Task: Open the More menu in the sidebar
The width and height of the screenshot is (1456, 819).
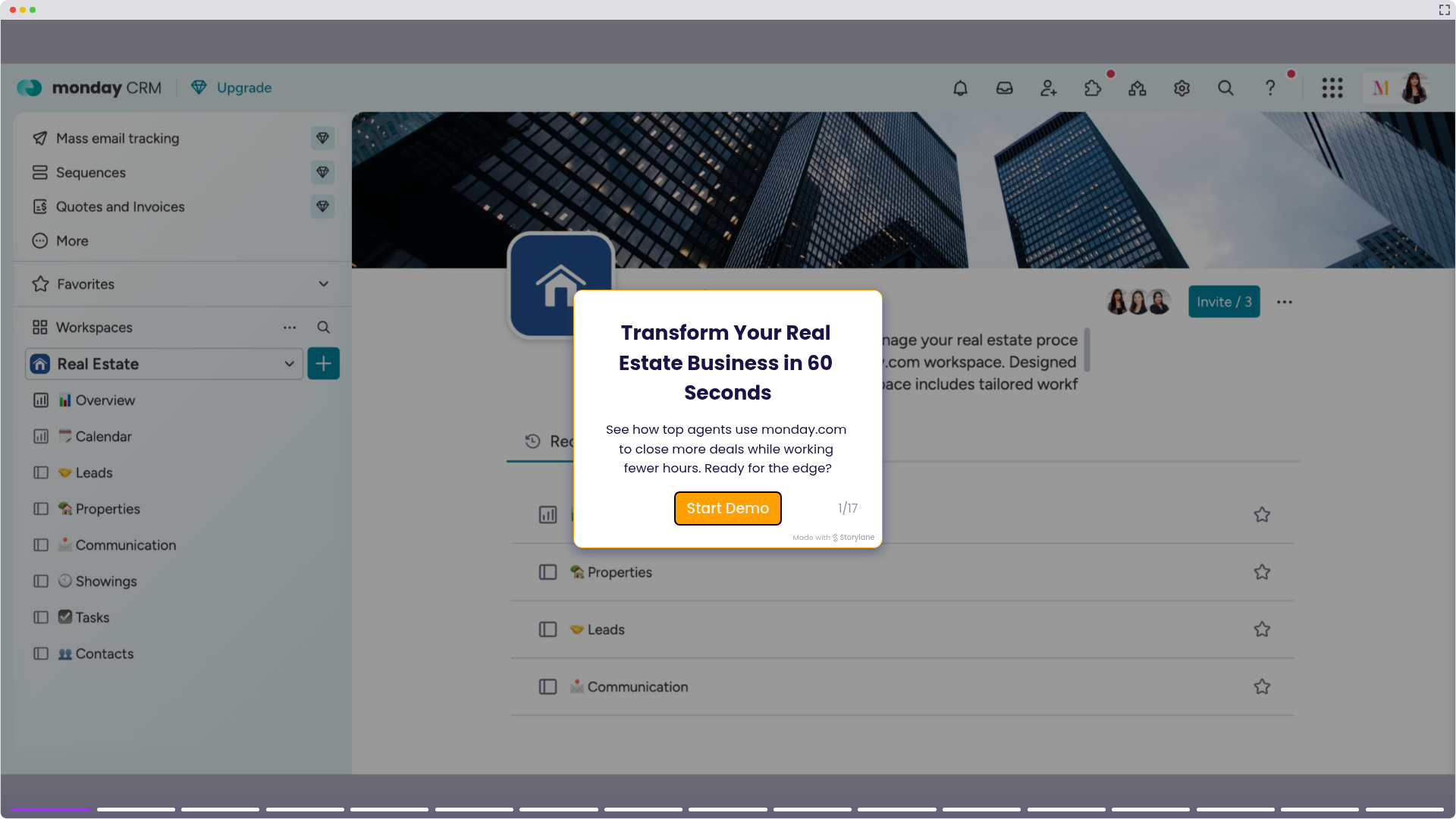Action: pyautogui.click(x=71, y=240)
